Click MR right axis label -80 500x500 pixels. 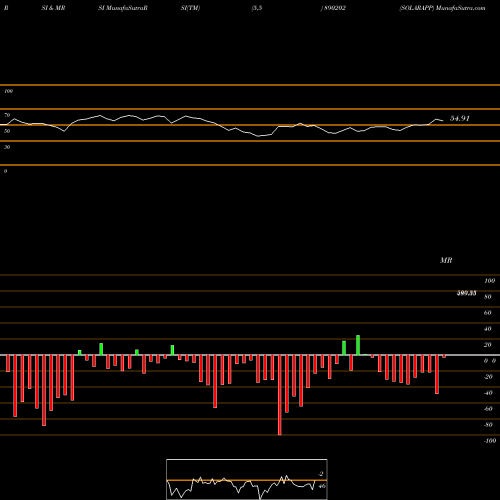488,425
